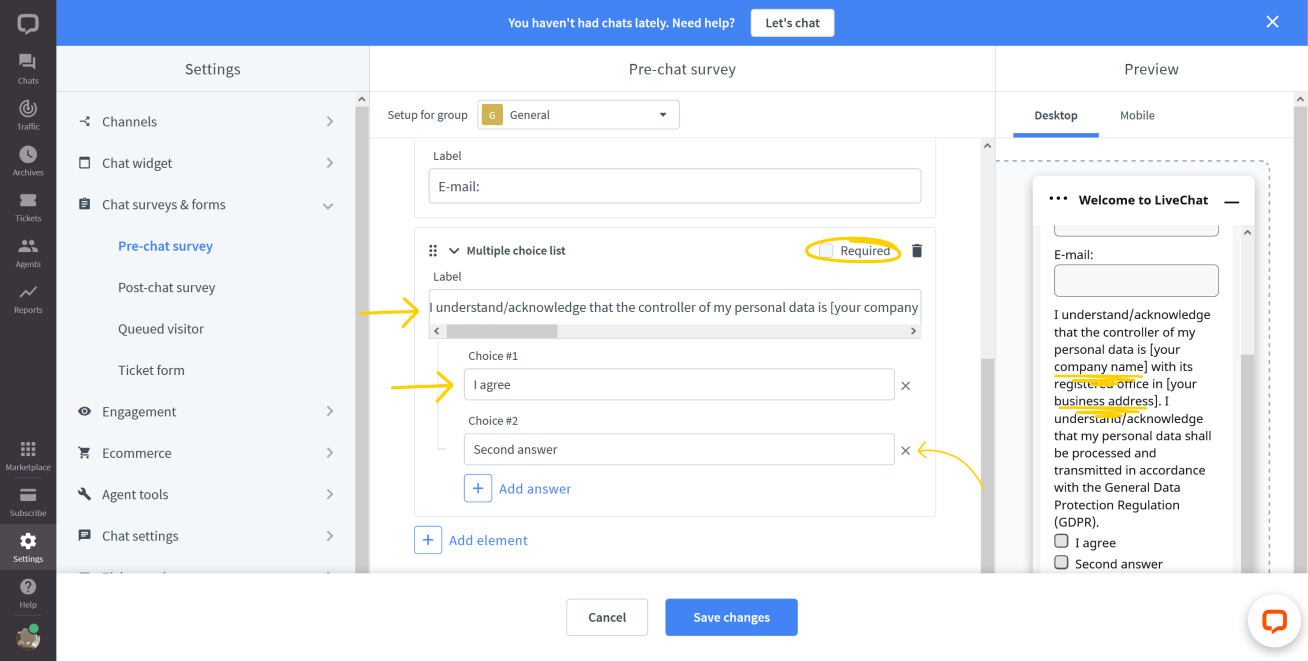Open the Reports chart icon
Image resolution: width=1308 pixels, height=661 pixels.
pos(28,298)
